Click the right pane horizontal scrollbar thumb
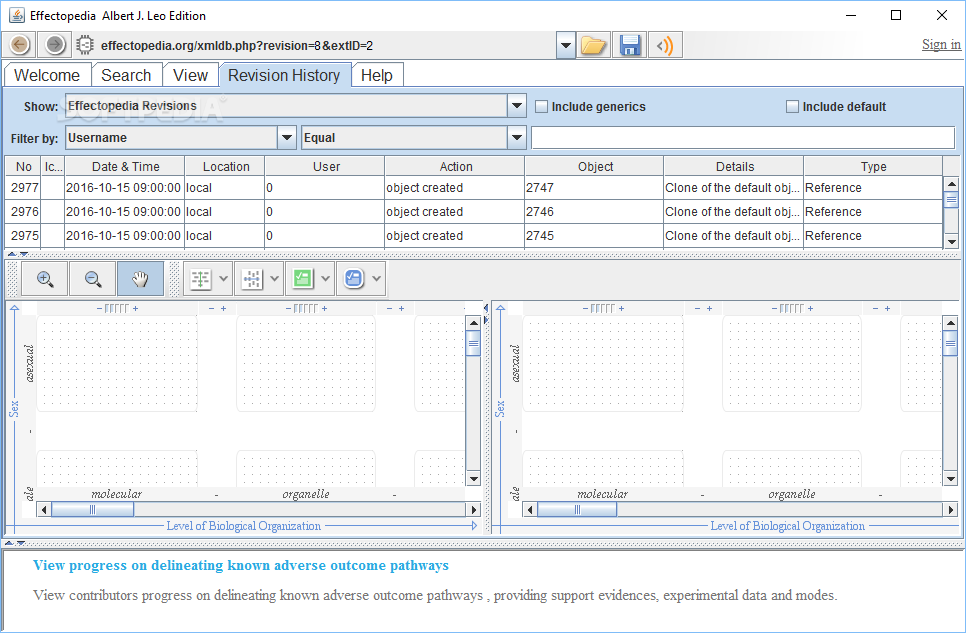 pyautogui.click(x=577, y=509)
